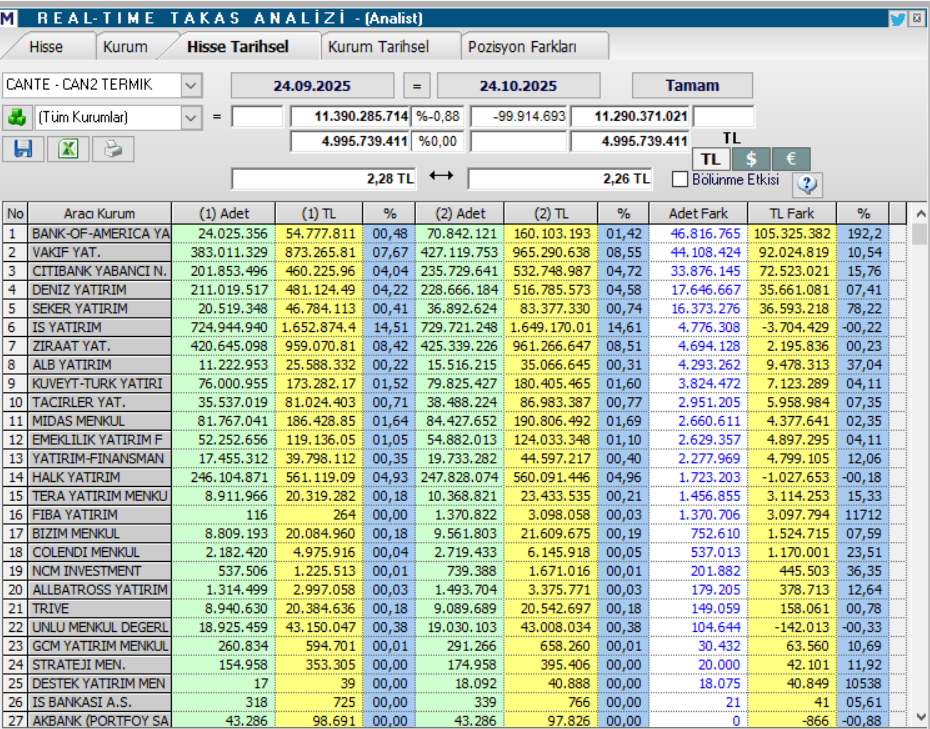Click the equals button between dates

tap(416, 86)
